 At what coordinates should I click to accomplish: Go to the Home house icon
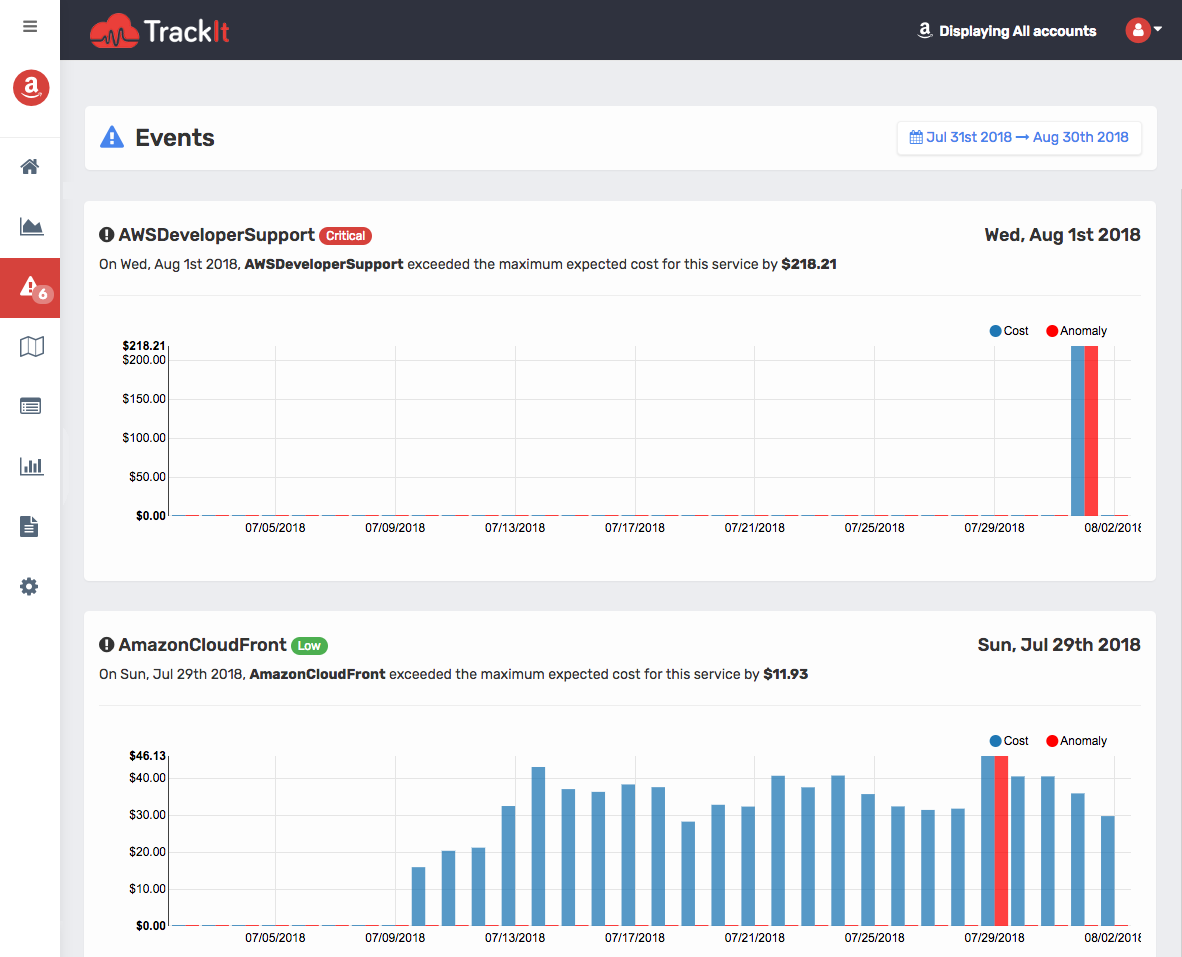point(30,167)
